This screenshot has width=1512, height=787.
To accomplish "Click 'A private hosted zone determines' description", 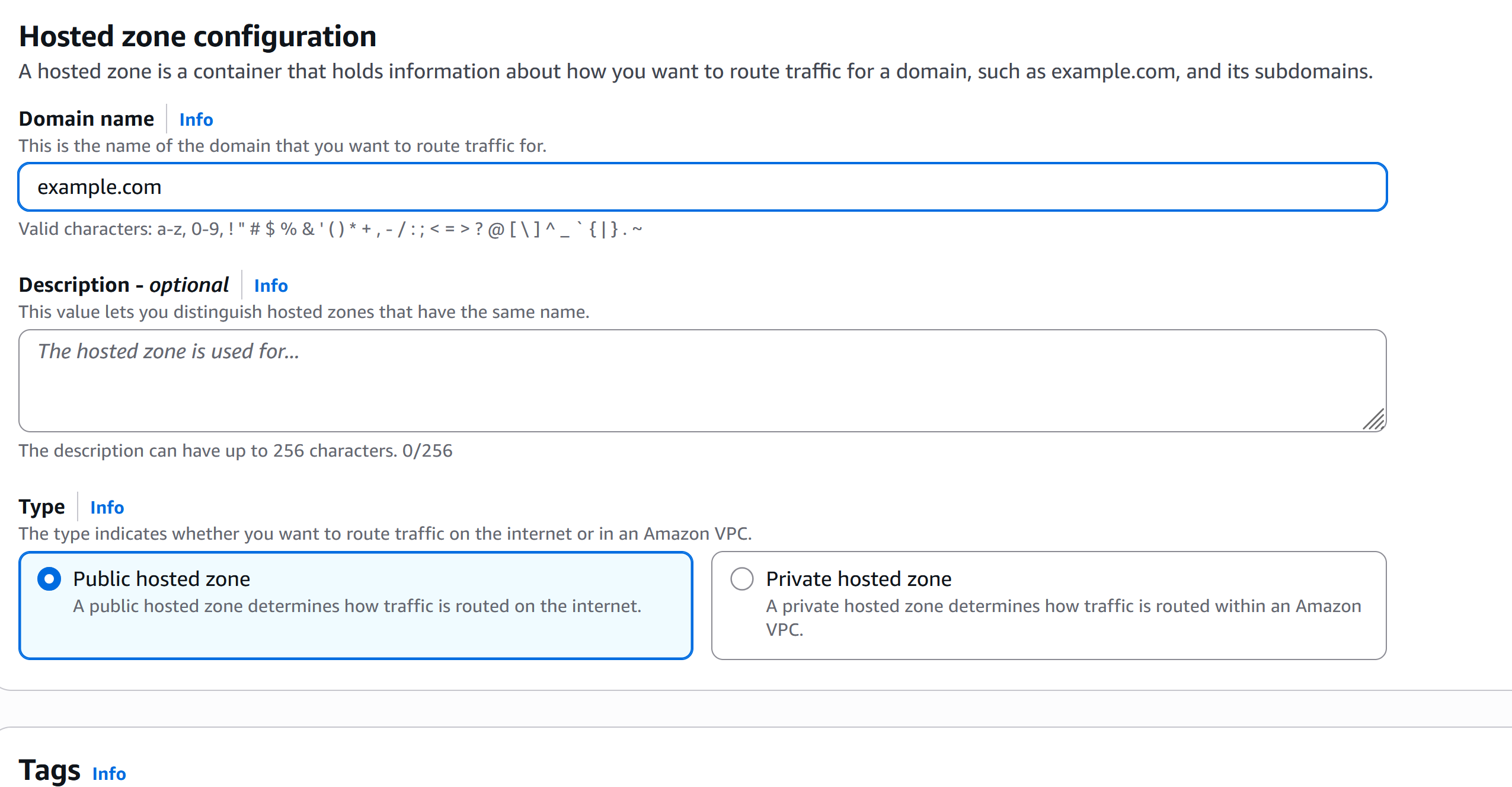I will coord(1064,617).
